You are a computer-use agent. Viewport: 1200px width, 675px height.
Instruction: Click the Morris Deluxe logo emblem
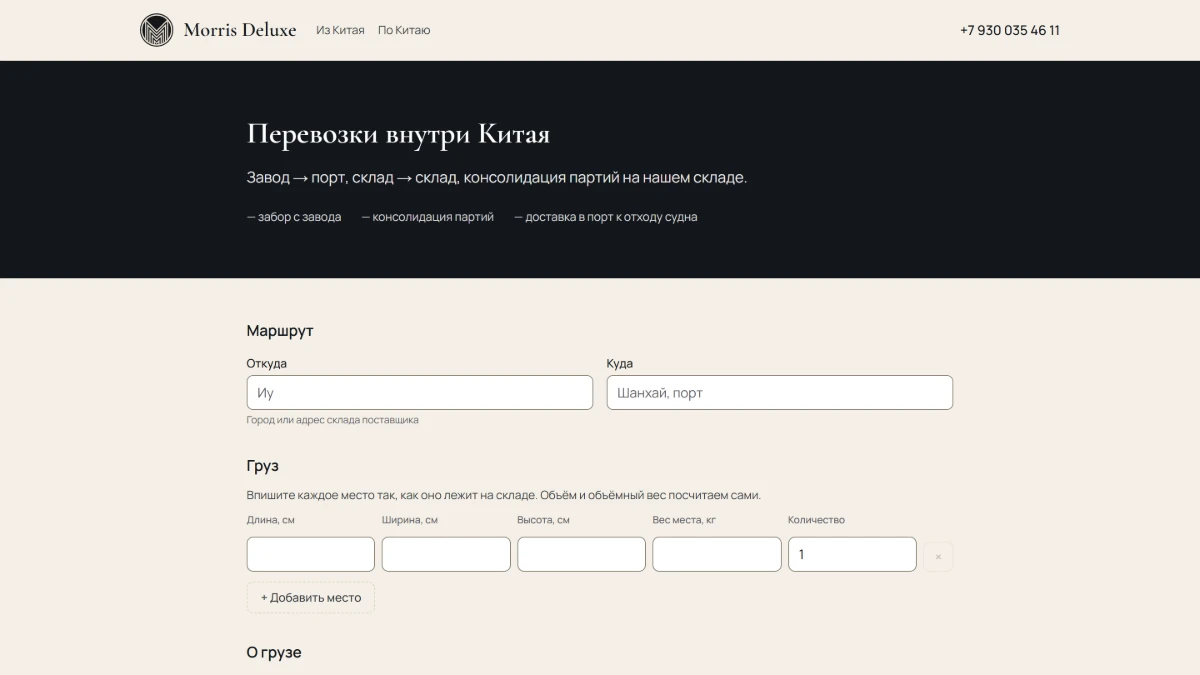(156, 30)
